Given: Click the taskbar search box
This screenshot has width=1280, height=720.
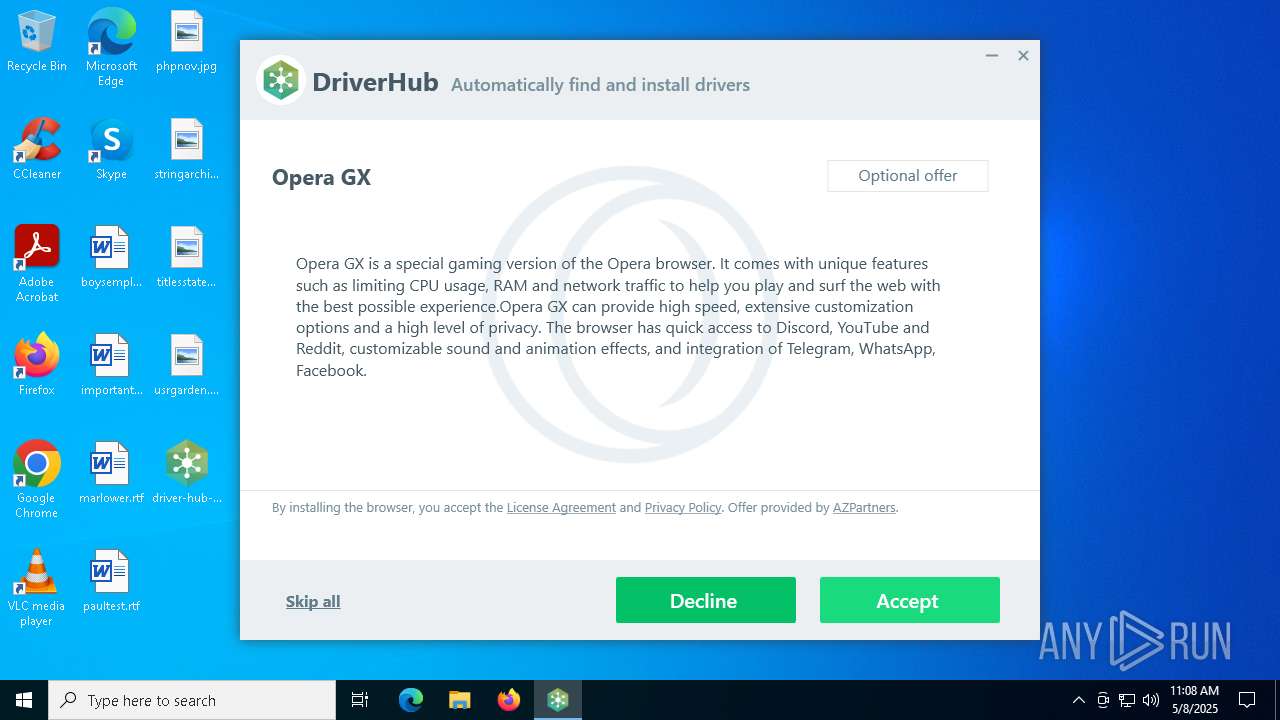Looking at the screenshot, I should pyautogui.click(x=192, y=700).
